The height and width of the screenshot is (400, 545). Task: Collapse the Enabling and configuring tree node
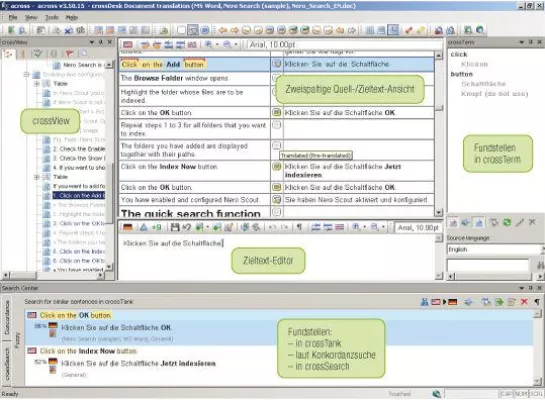[x=26, y=74]
